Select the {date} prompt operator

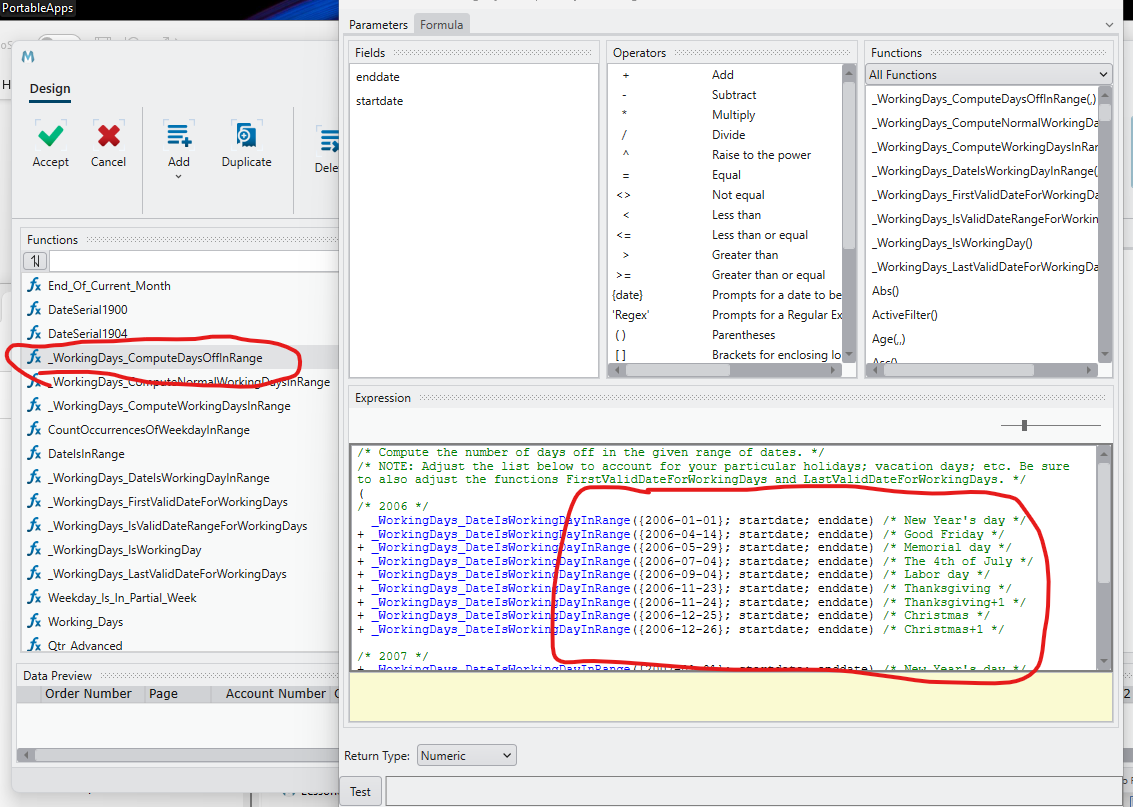tap(725, 295)
